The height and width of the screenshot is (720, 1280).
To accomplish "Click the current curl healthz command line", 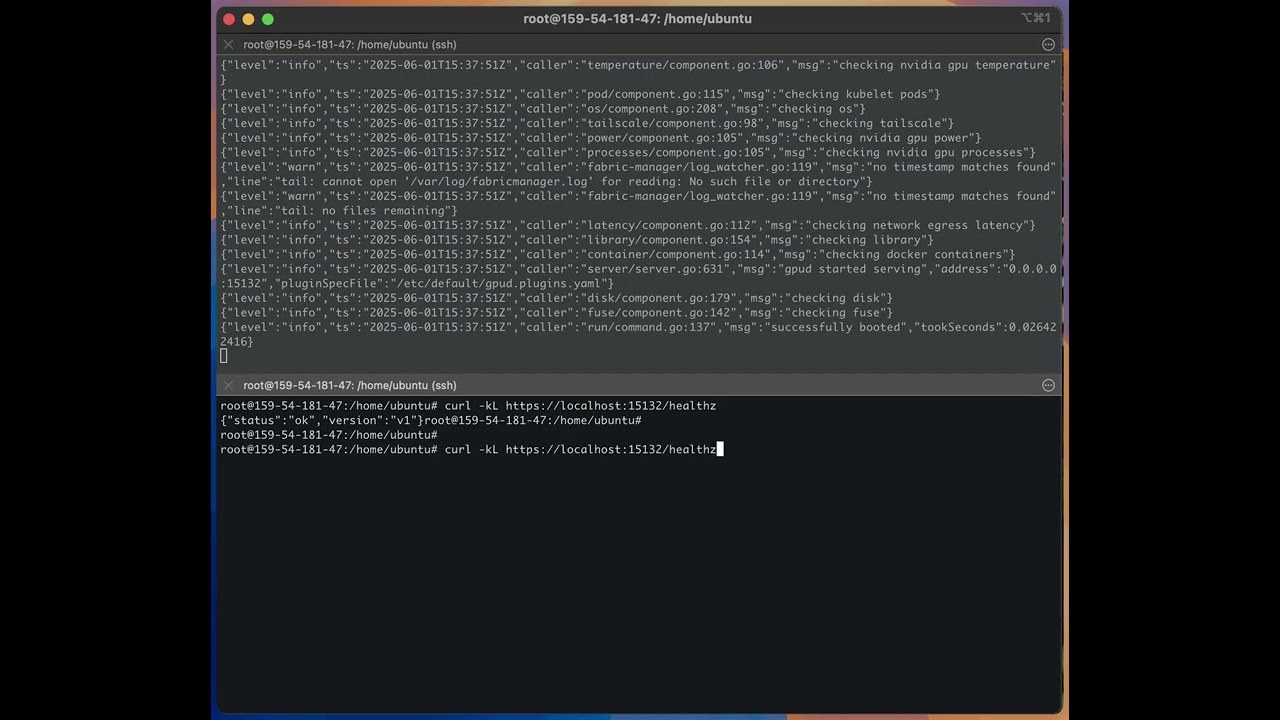I will pos(471,450).
